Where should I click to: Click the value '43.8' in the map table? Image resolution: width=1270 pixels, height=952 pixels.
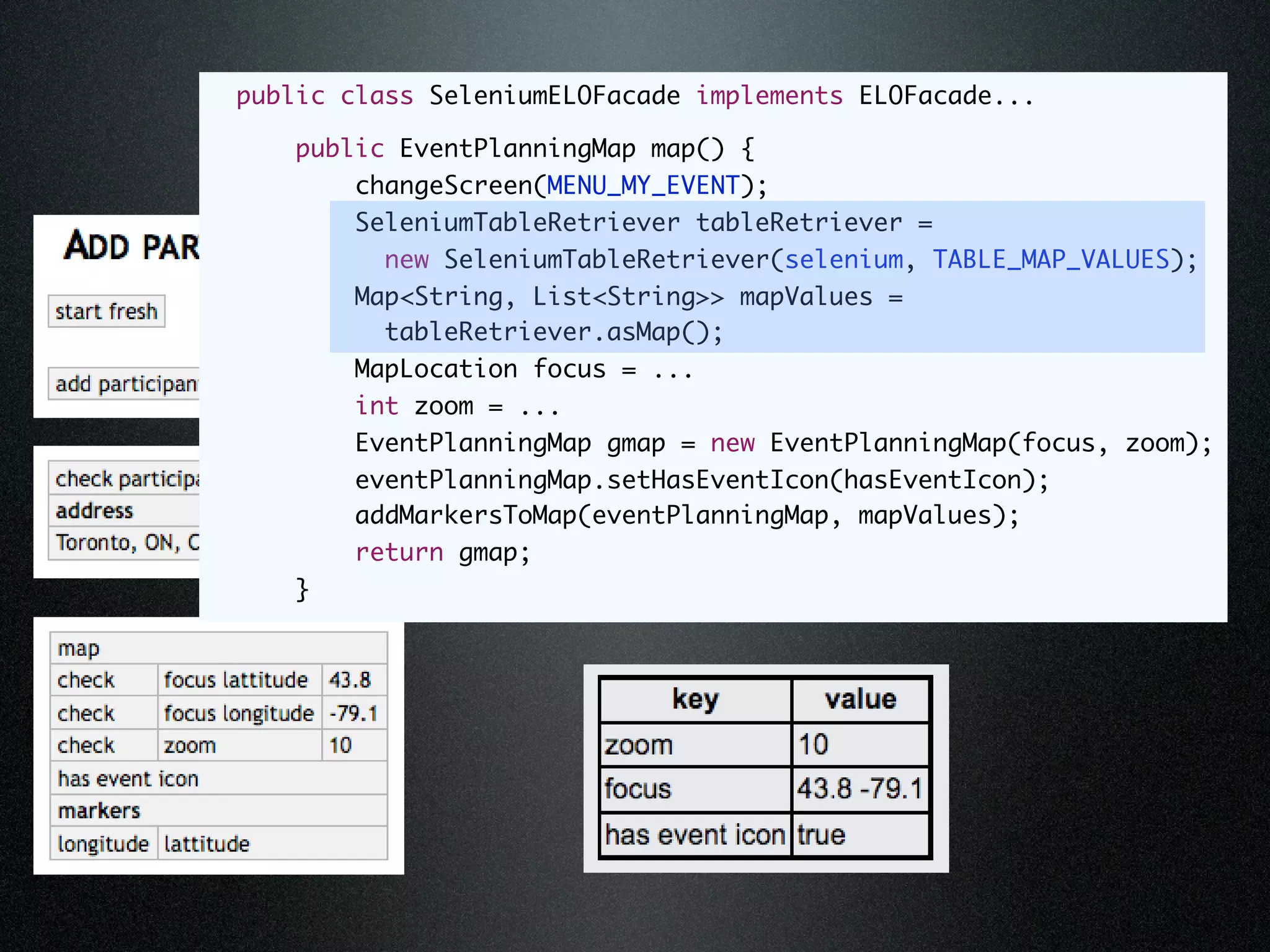point(355,681)
